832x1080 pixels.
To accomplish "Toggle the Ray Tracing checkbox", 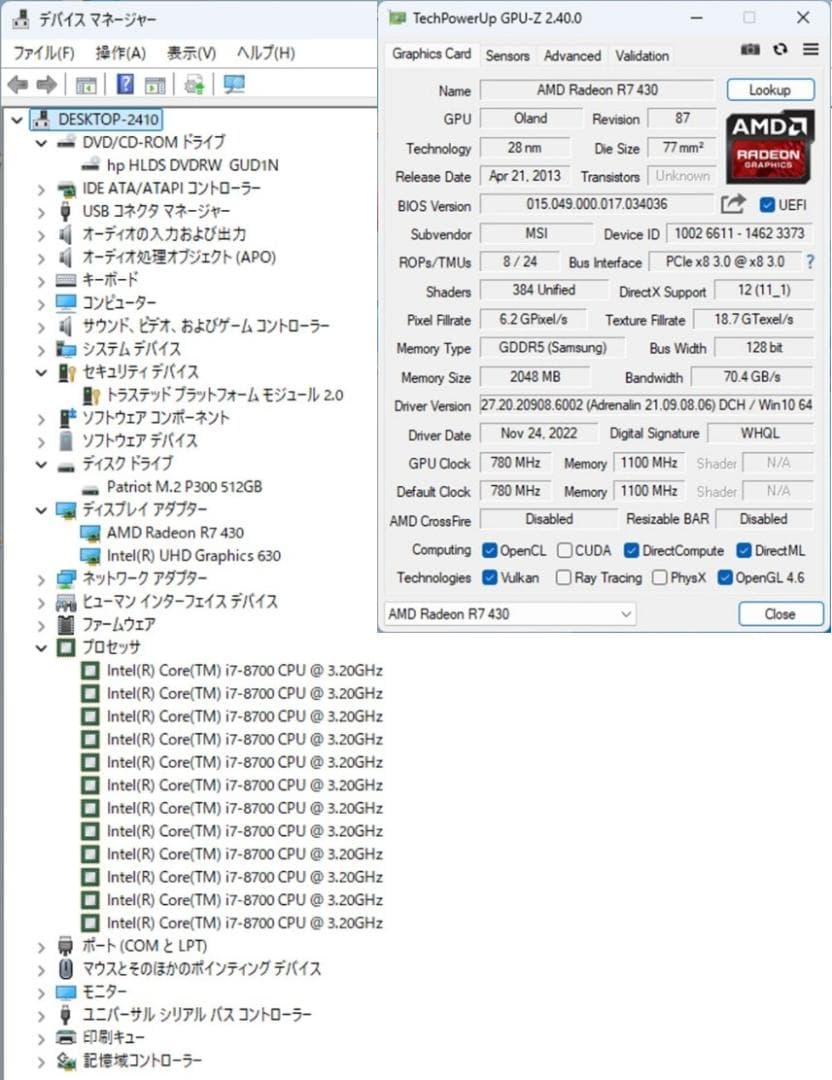I will click(x=565, y=578).
